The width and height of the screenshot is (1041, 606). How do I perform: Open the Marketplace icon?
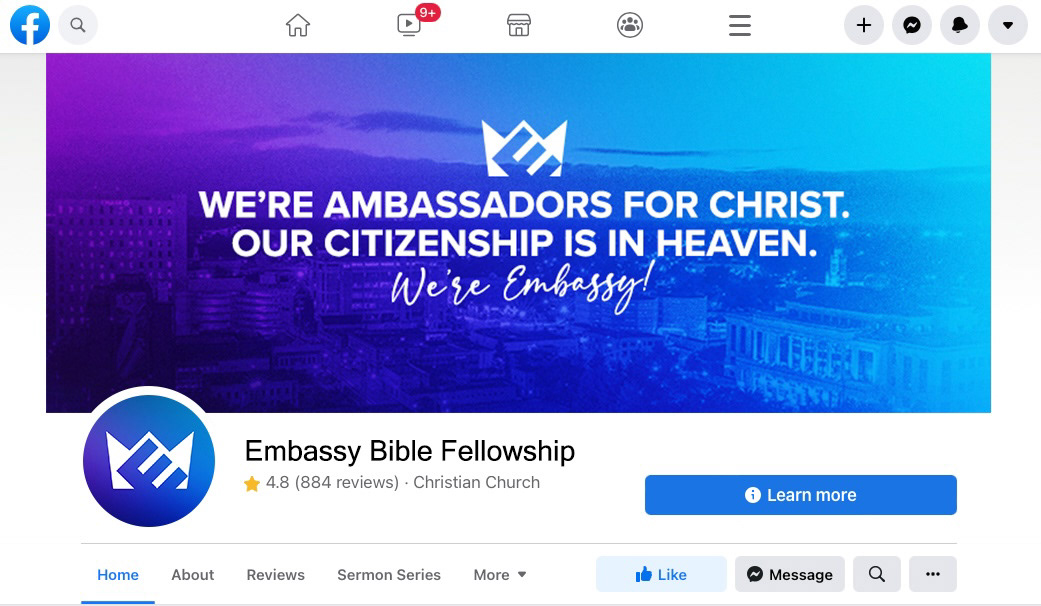[x=519, y=25]
